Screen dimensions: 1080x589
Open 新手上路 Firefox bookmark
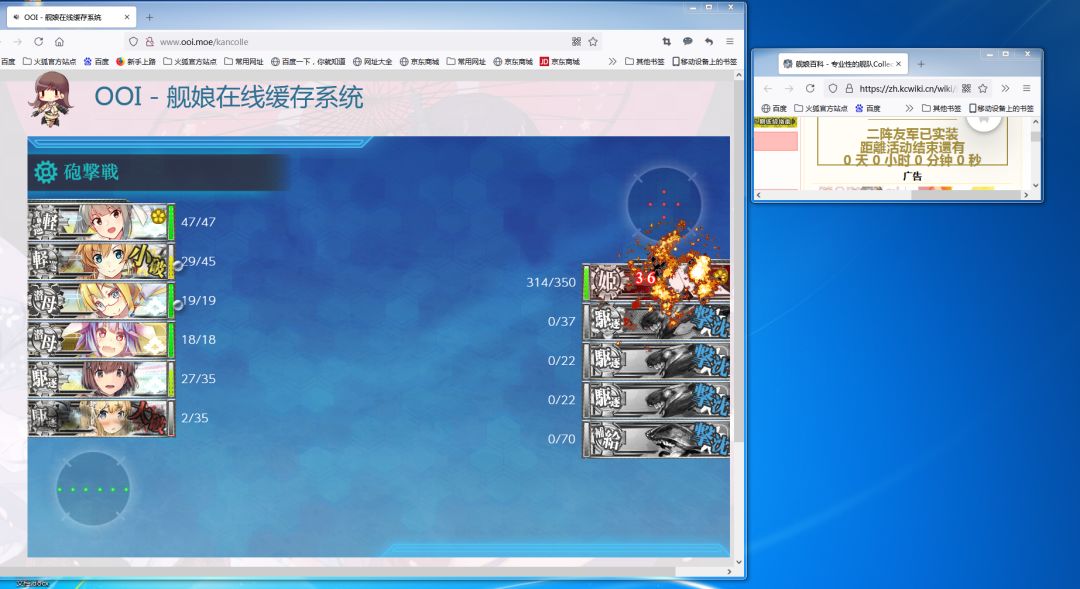point(136,61)
